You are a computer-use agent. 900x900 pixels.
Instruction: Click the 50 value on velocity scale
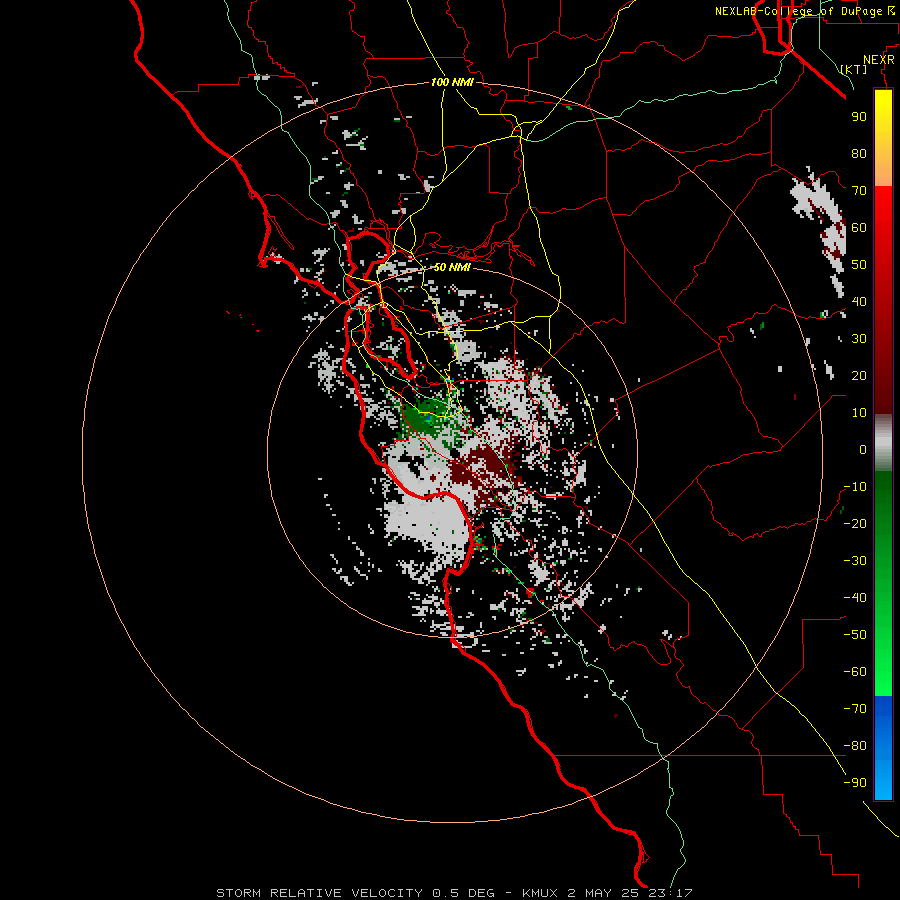click(x=859, y=265)
